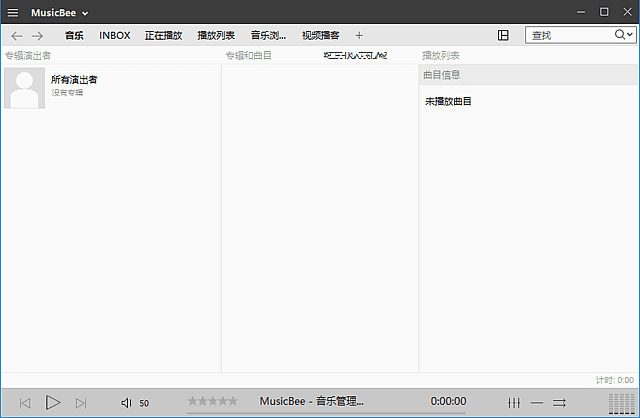Focus the 查找 search field

(x=570, y=35)
